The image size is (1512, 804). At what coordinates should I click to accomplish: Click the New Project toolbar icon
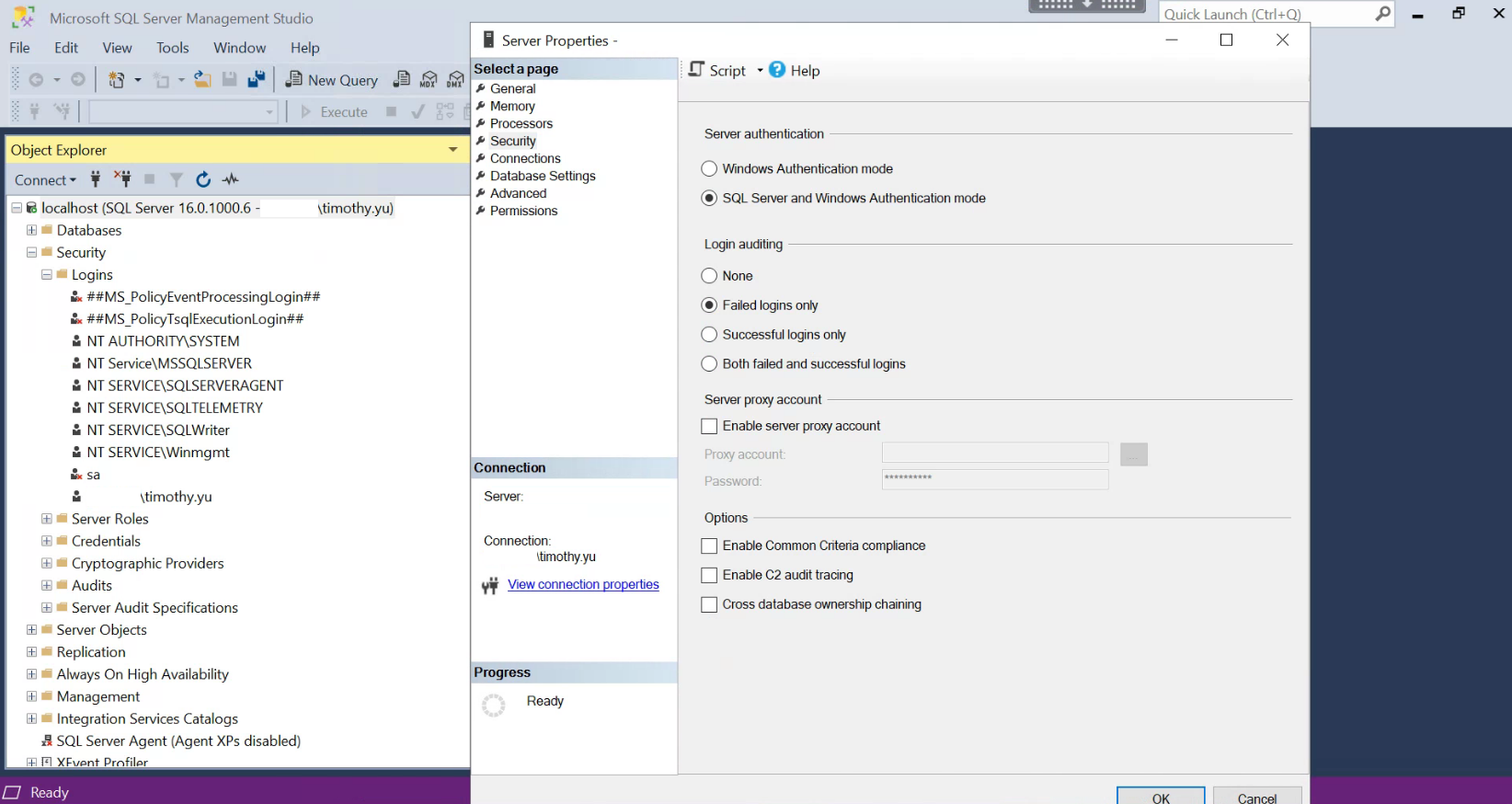pyautogui.click(x=116, y=80)
